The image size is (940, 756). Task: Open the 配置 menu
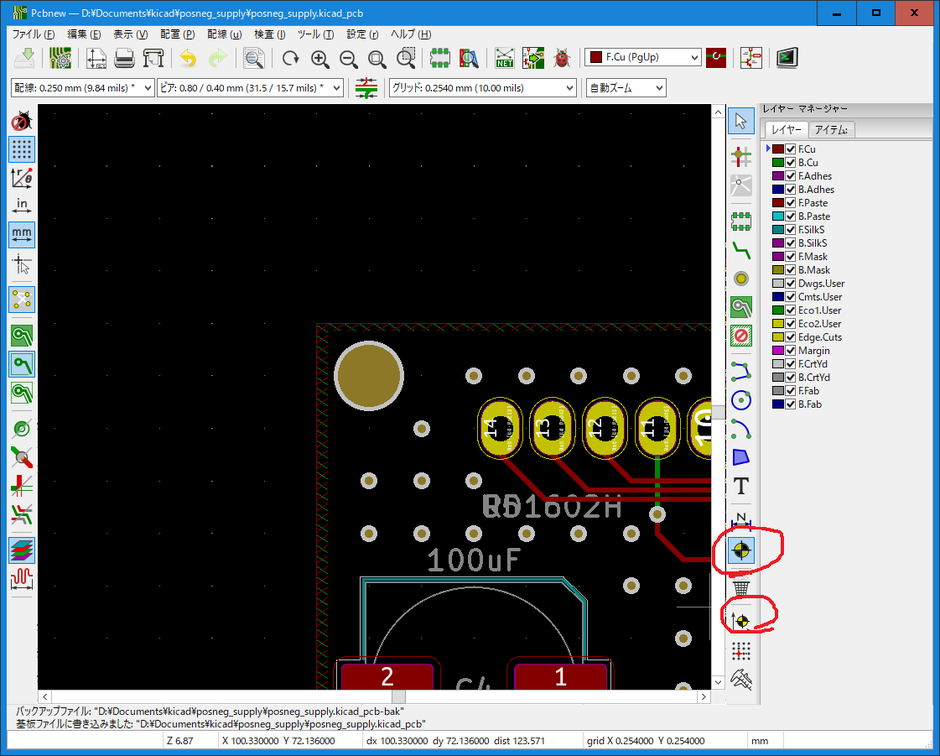pos(177,34)
